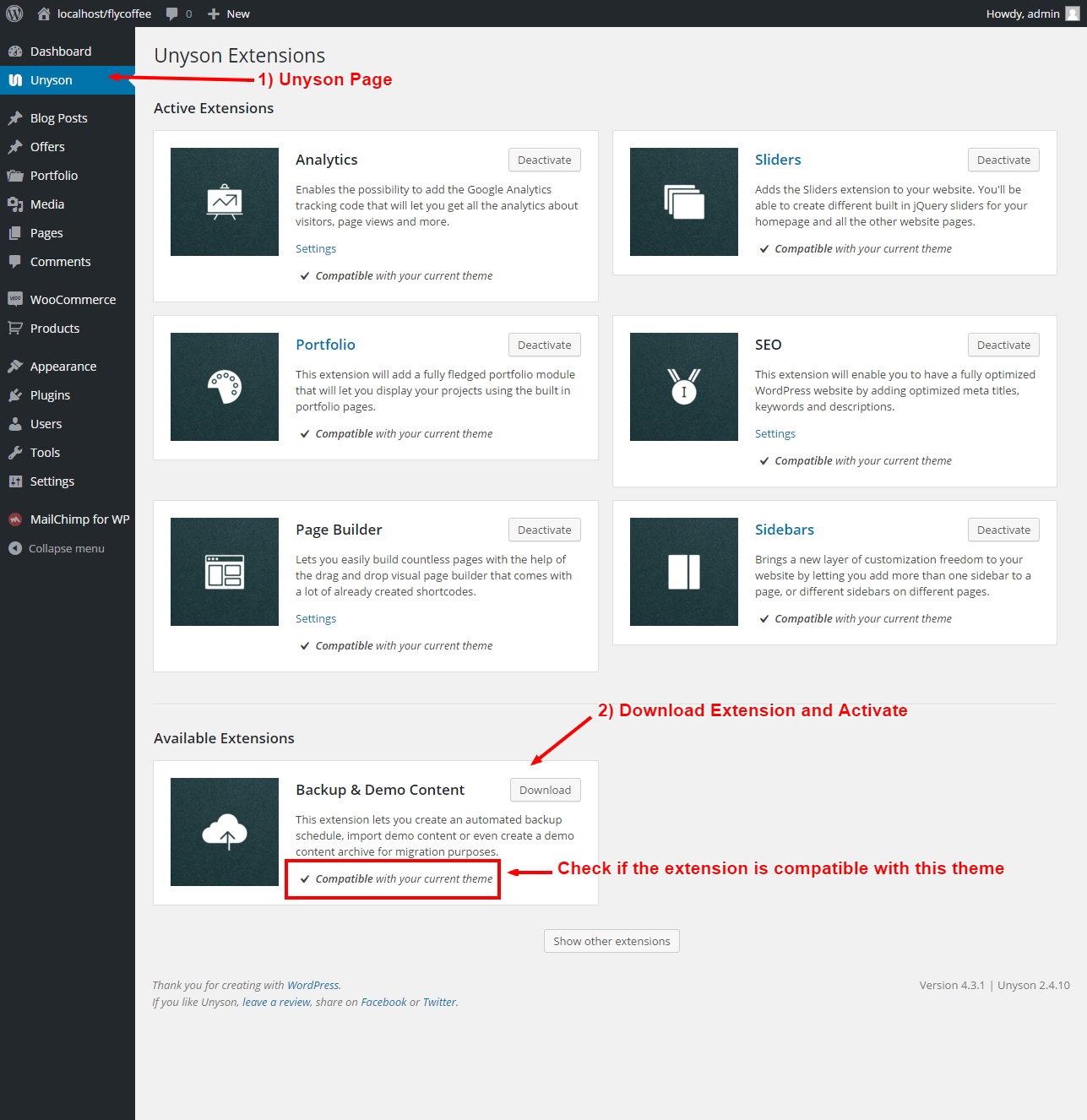Viewport: 1087px width, 1120px height.
Task: Click the Portfolio extension palette icon
Action: (225, 387)
